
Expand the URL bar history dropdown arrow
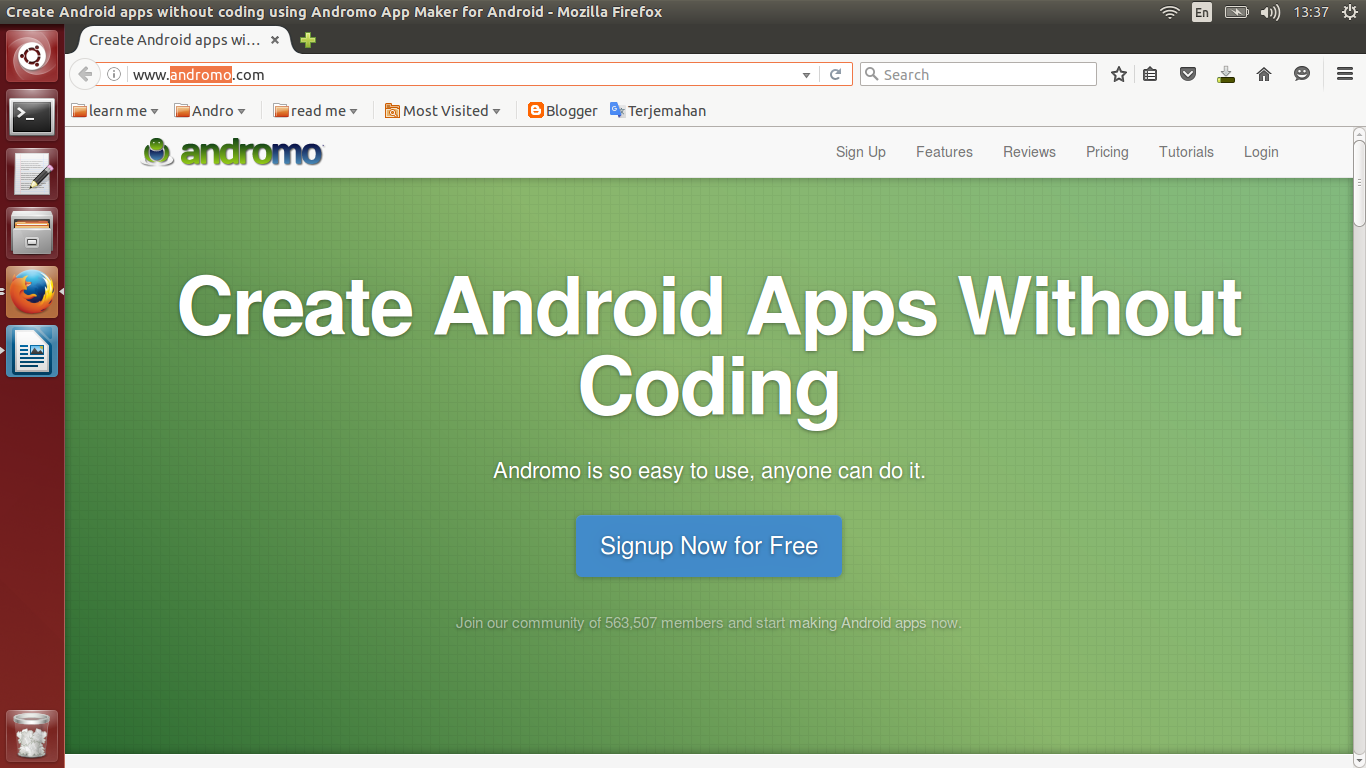click(x=807, y=75)
